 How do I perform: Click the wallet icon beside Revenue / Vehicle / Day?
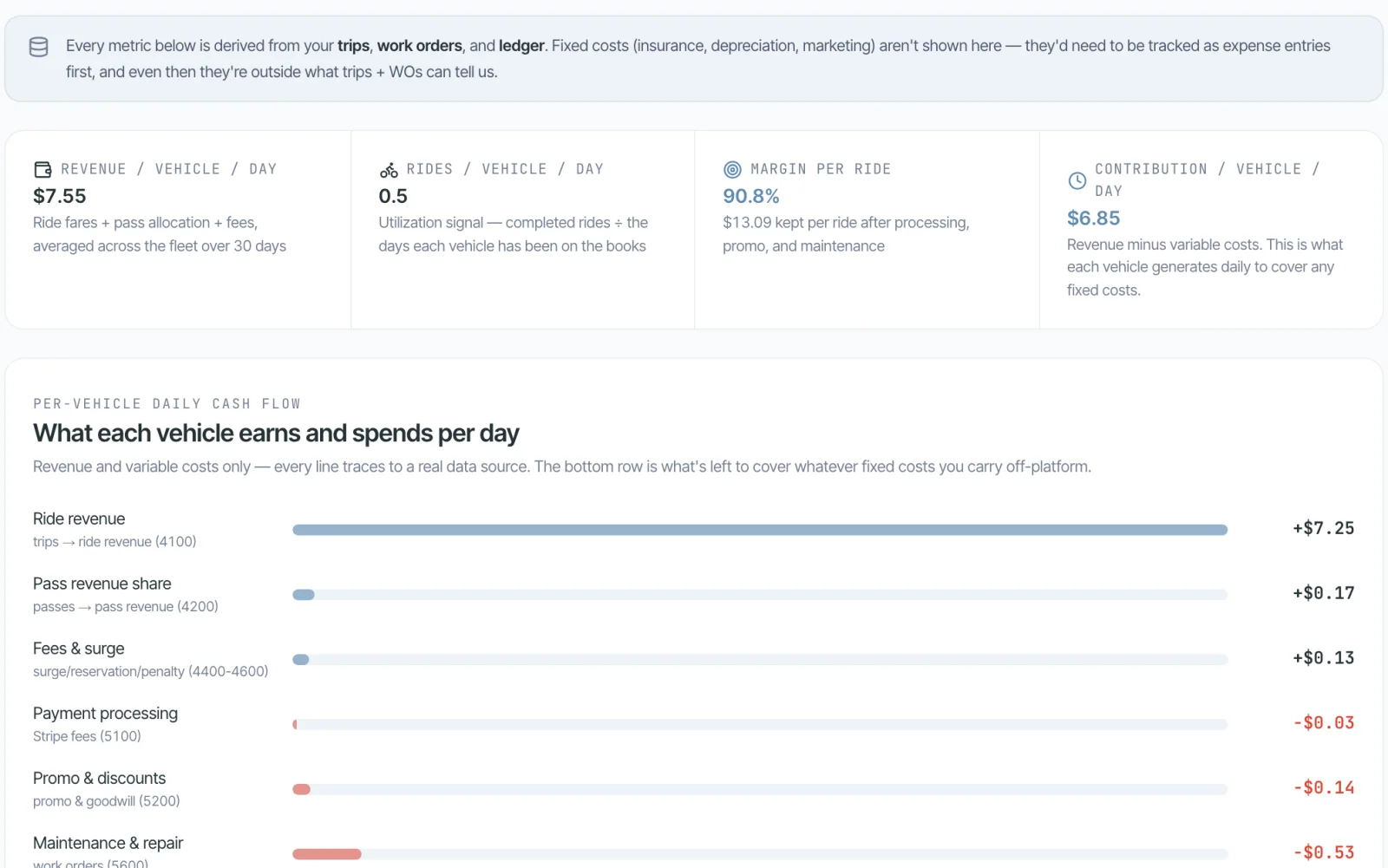[43, 169]
